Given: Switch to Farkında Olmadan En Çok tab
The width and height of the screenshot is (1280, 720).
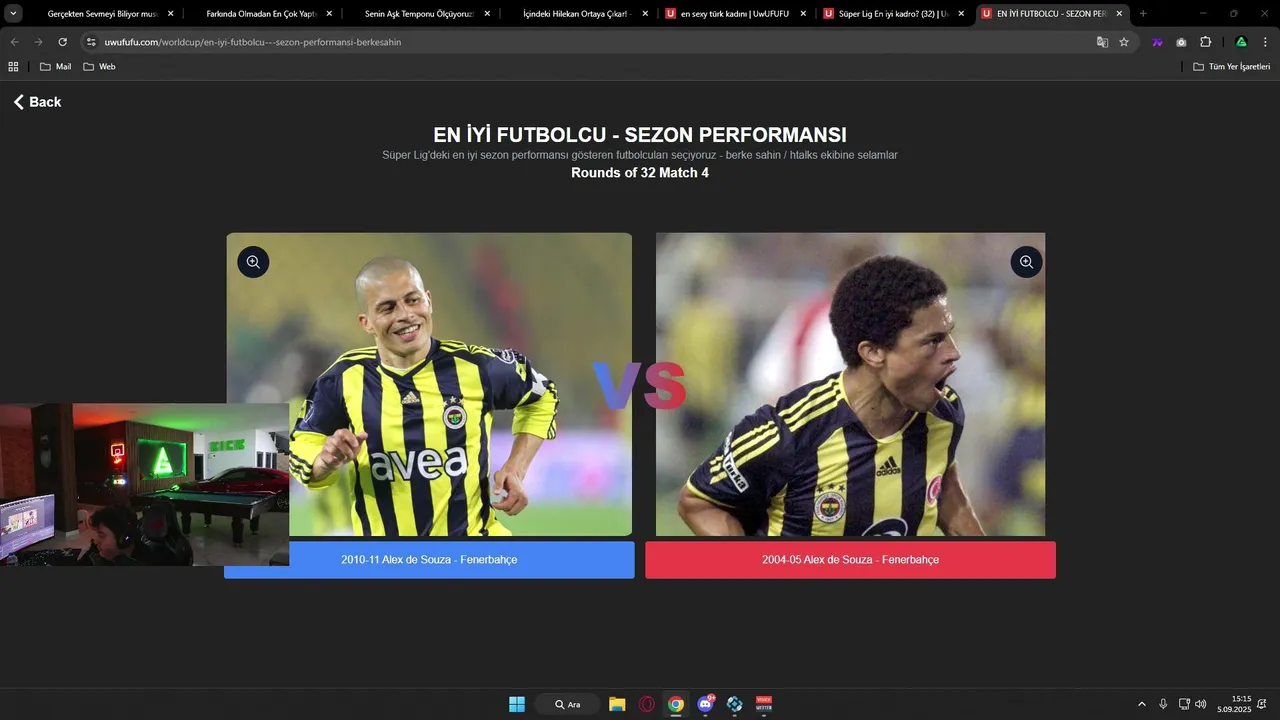Looking at the screenshot, I should tap(260, 14).
